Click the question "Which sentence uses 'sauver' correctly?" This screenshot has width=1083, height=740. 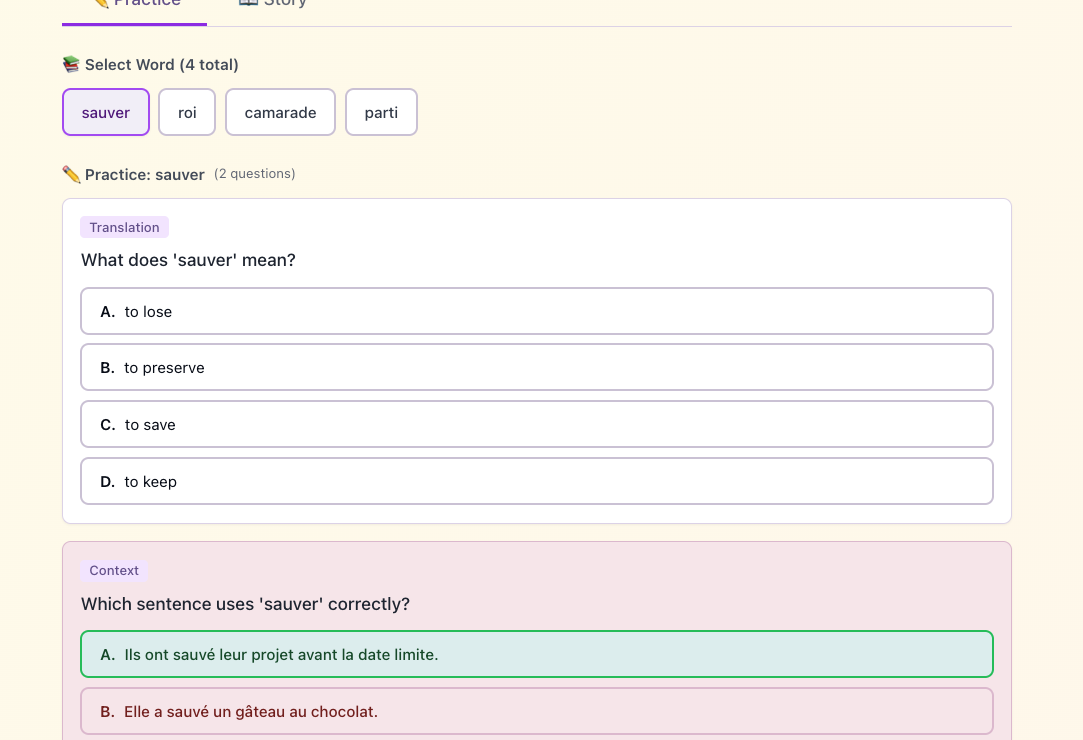[245, 604]
